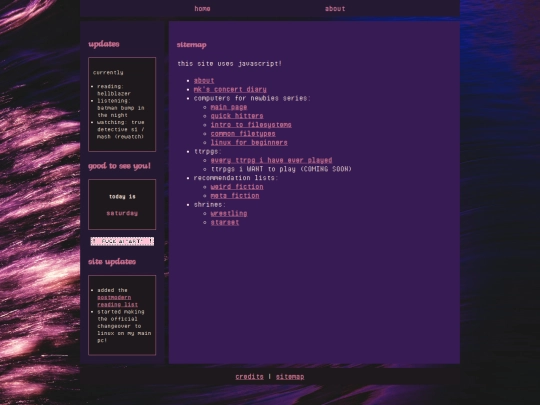The height and width of the screenshot is (405, 540).
Task: Click the 'sitemap' page heading
Action: click(191, 44)
